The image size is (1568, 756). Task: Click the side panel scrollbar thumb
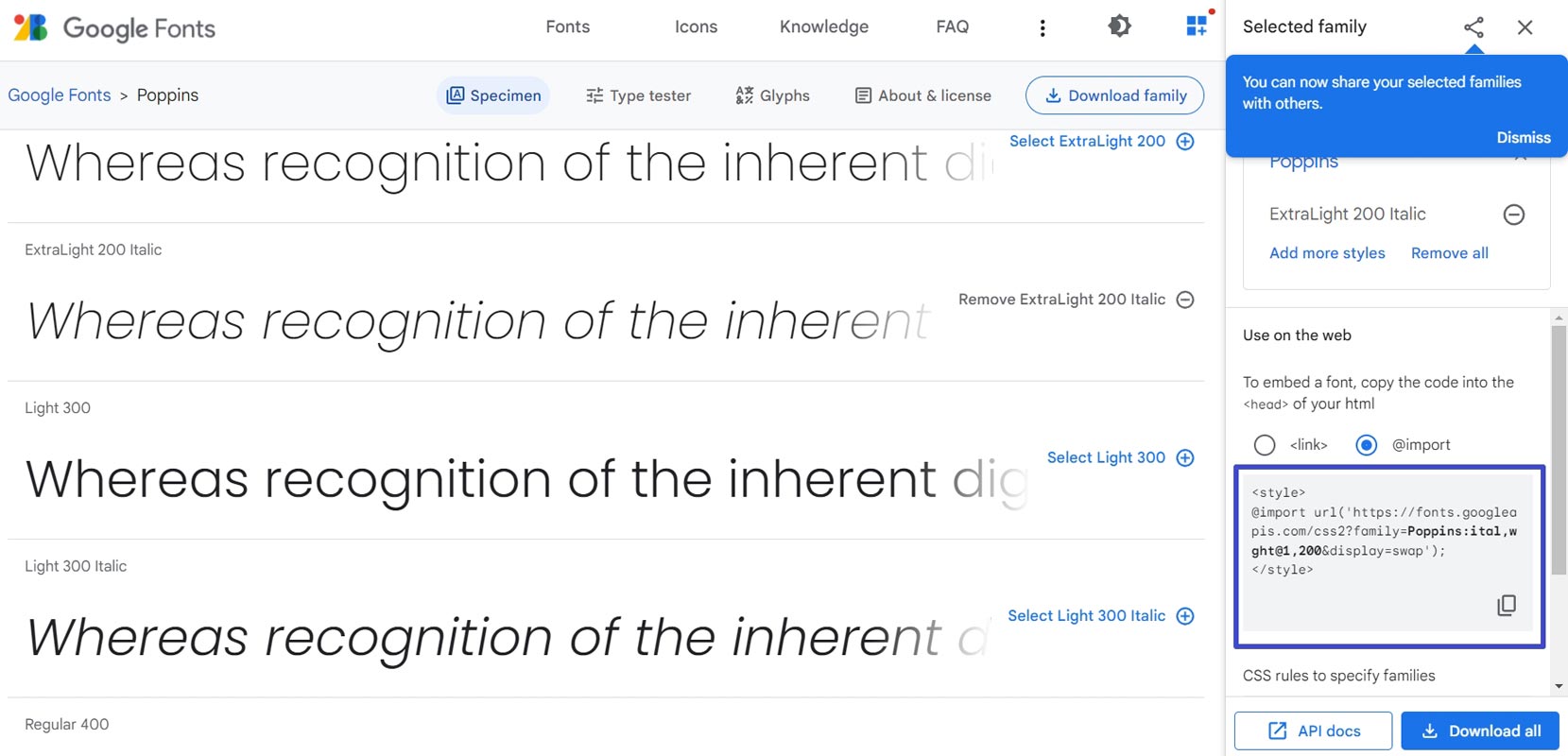[x=1559, y=450]
